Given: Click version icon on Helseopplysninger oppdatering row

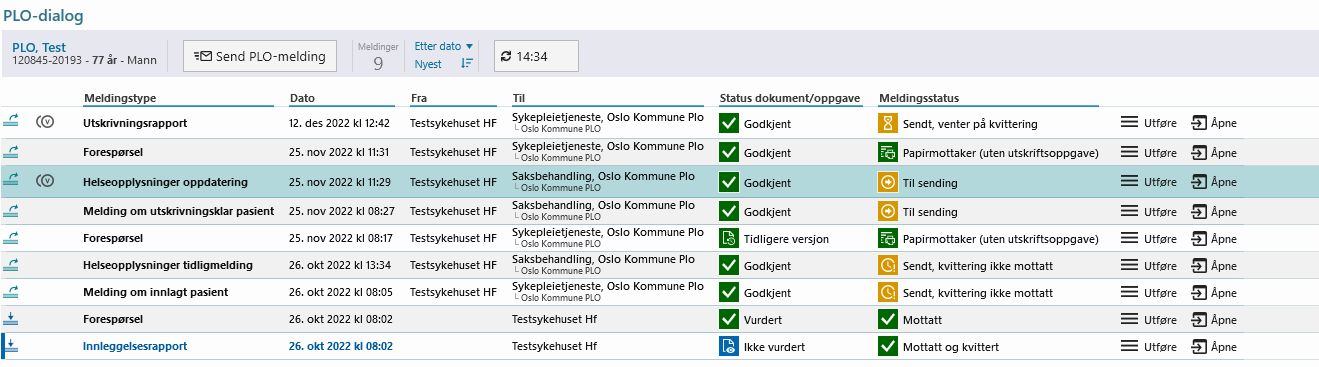Looking at the screenshot, I should point(44,181).
